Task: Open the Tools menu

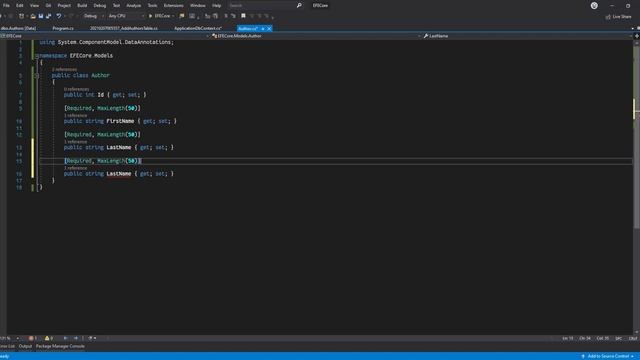Action: (152, 6)
